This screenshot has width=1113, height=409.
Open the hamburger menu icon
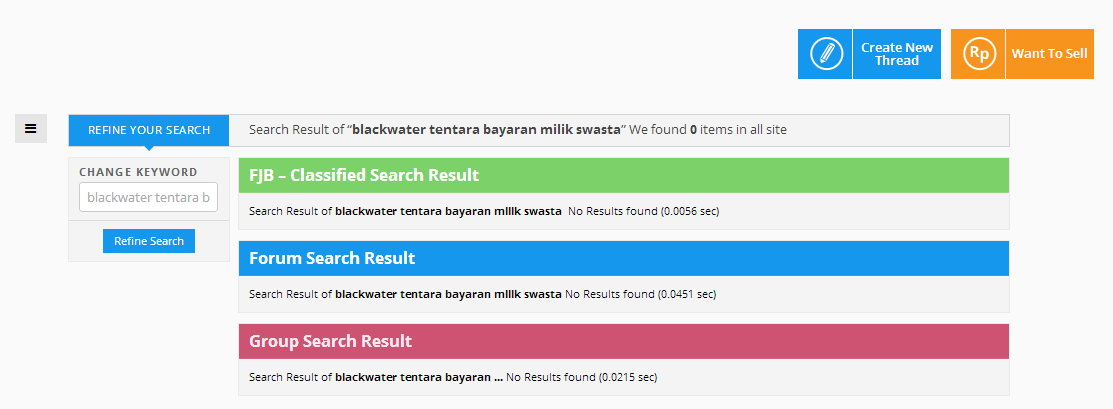click(x=31, y=129)
